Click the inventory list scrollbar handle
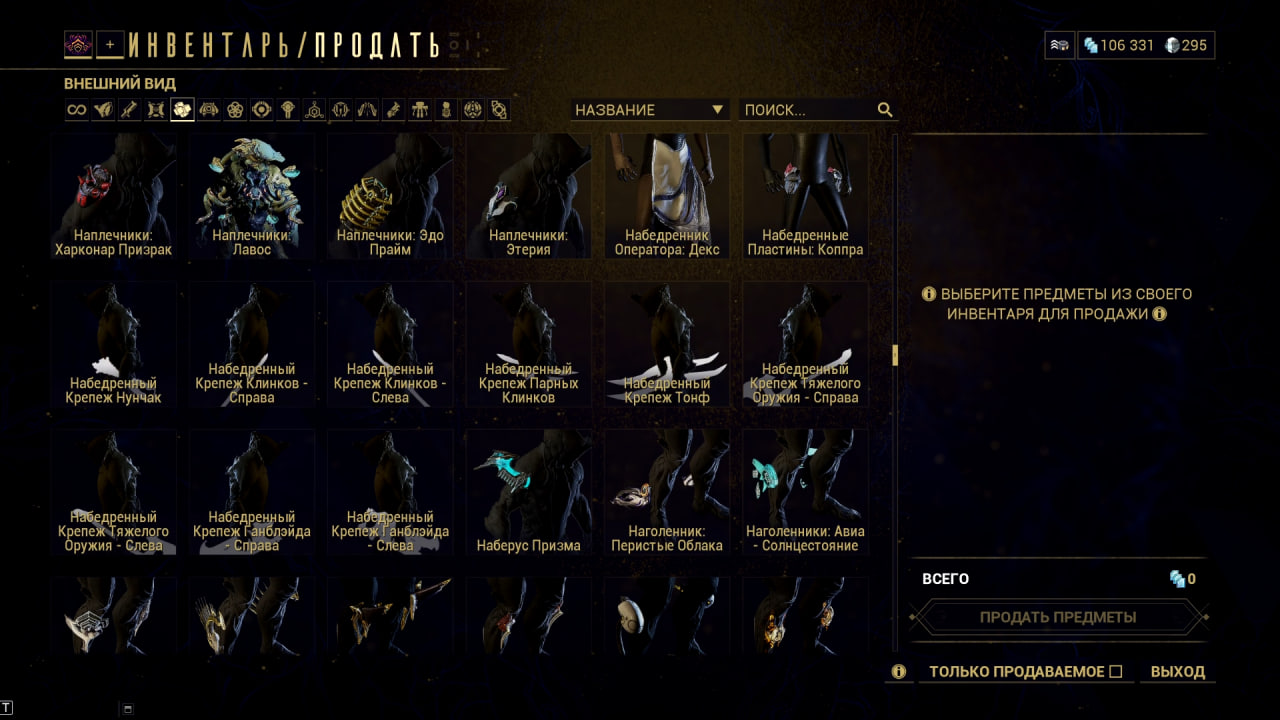 [895, 355]
